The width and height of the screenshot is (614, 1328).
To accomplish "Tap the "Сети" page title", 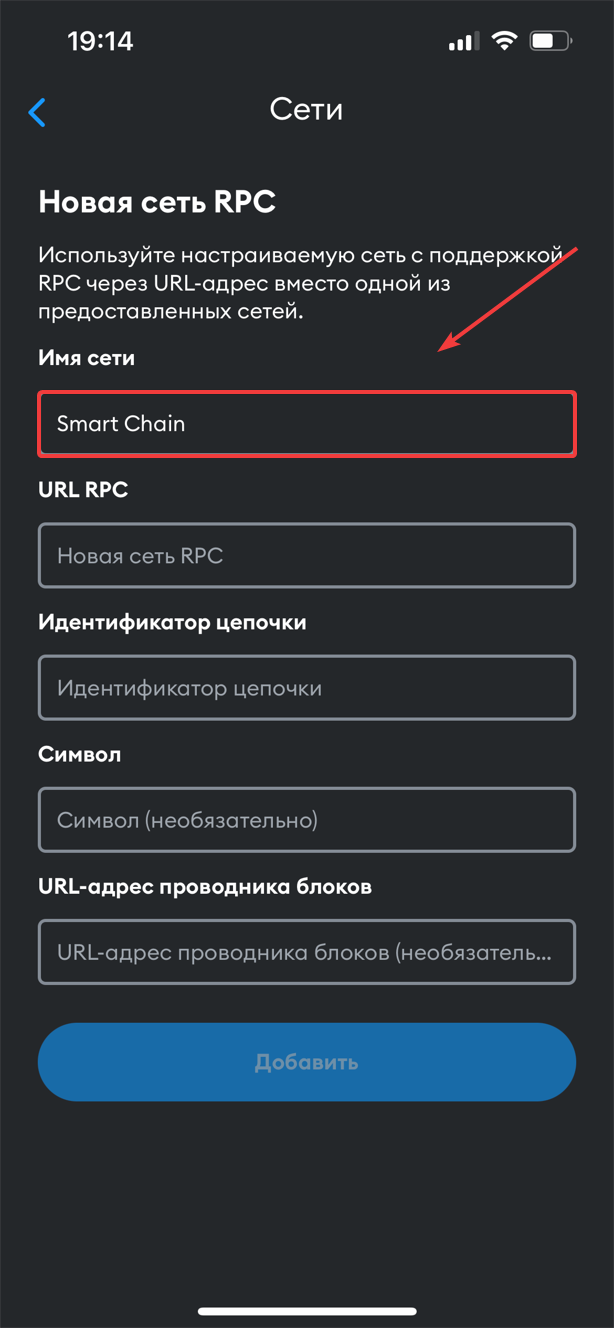I will (x=306, y=109).
